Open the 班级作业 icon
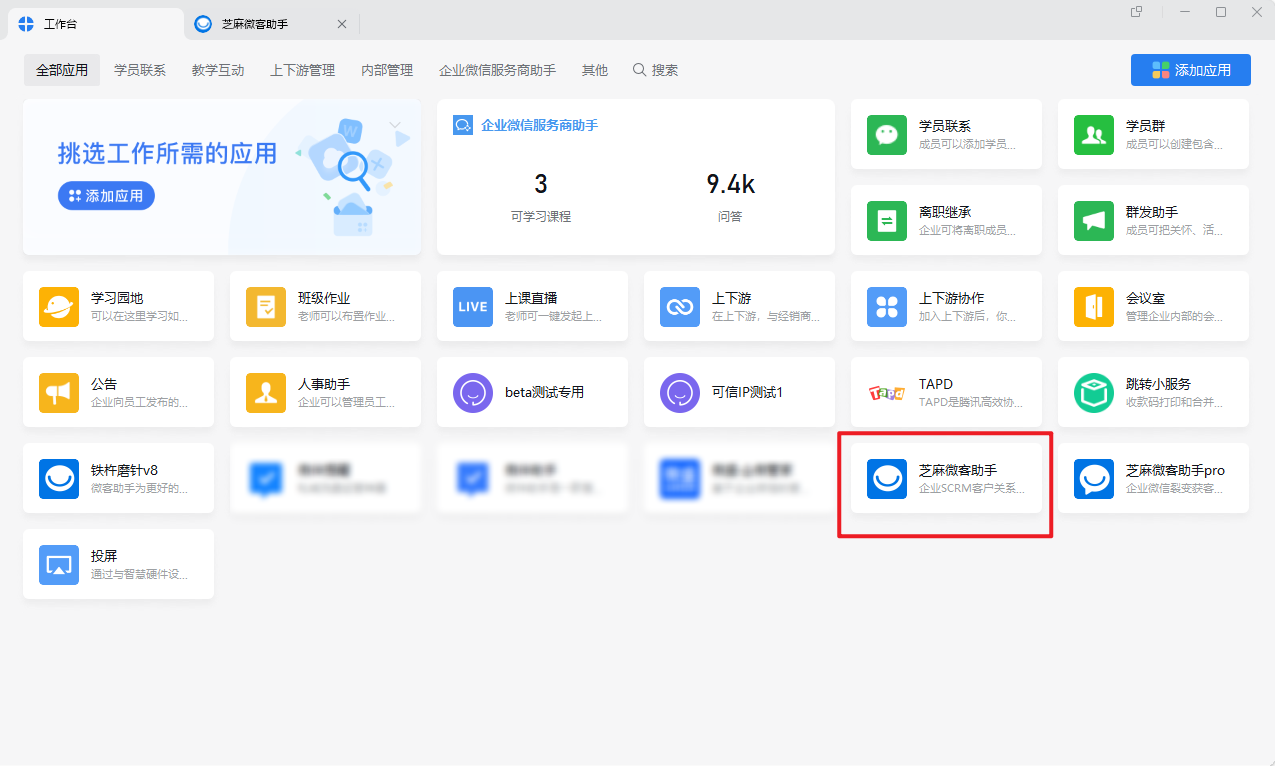The width and height of the screenshot is (1275, 766). tap(266, 306)
